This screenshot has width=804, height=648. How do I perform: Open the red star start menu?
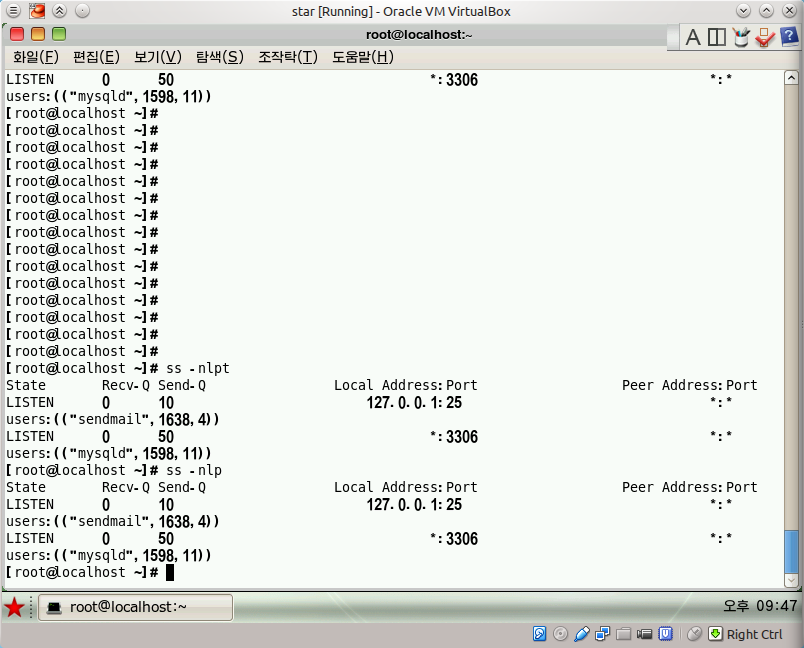tap(14, 608)
